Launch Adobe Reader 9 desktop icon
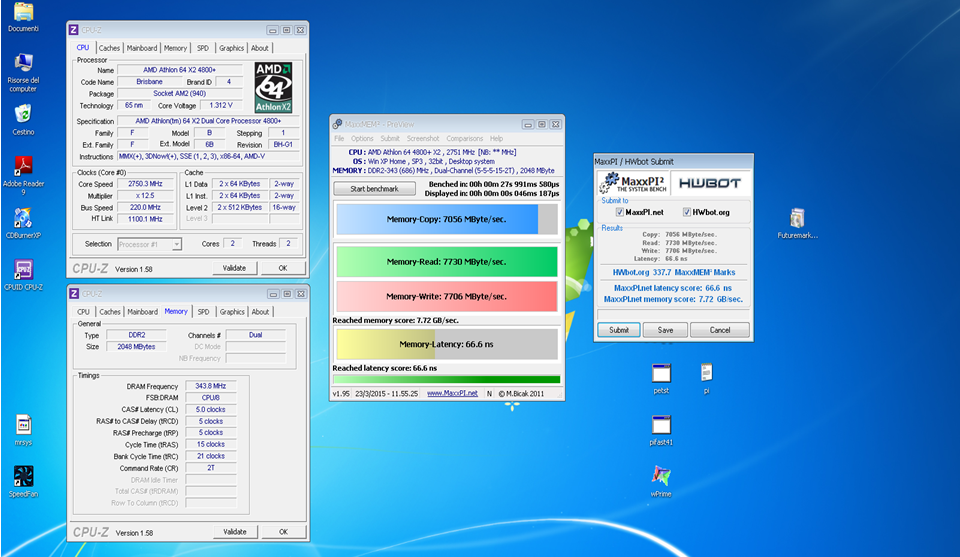960x557 pixels. 23,174
